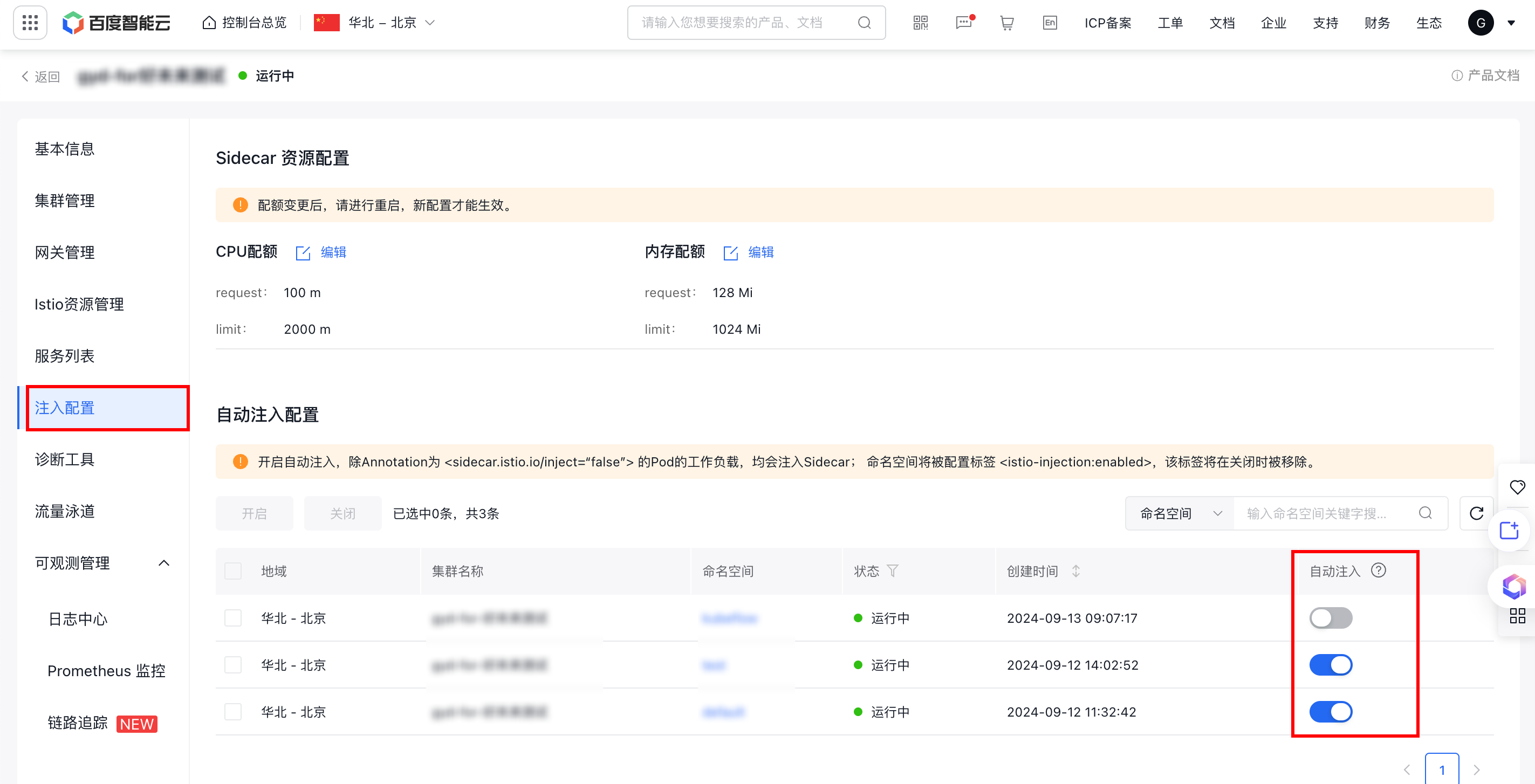Open the ICP备案 menu
Viewport: 1535px width, 784px height.
coord(1108,23)
